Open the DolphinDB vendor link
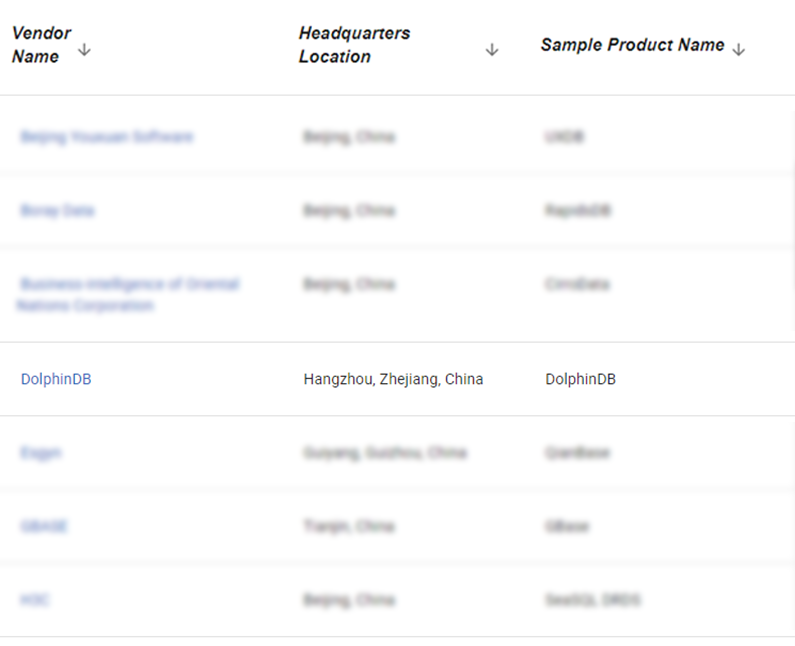The height and width of the screenshot is (646, 795). point(56,379)
